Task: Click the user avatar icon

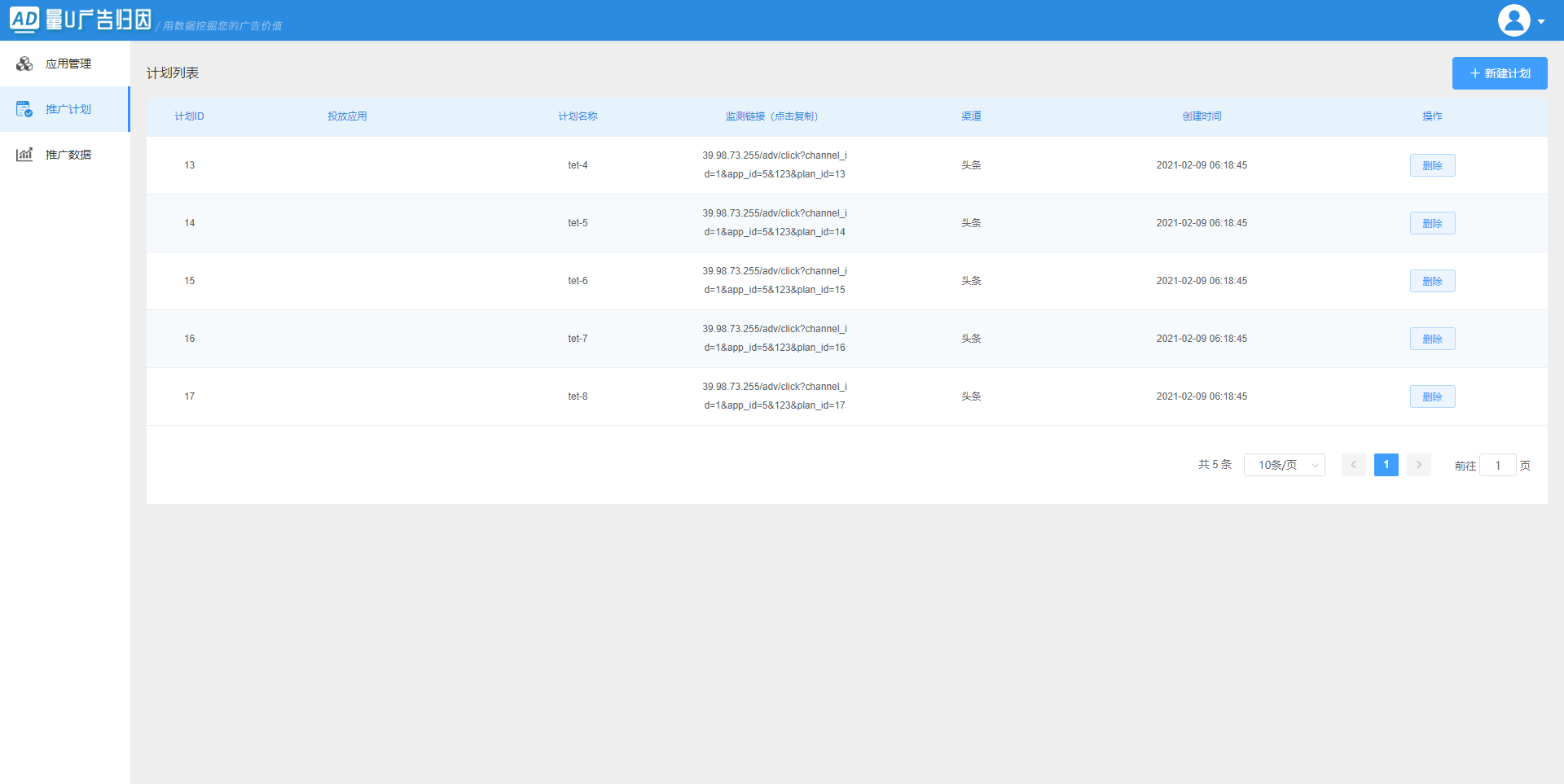Action: point(1513,20)
